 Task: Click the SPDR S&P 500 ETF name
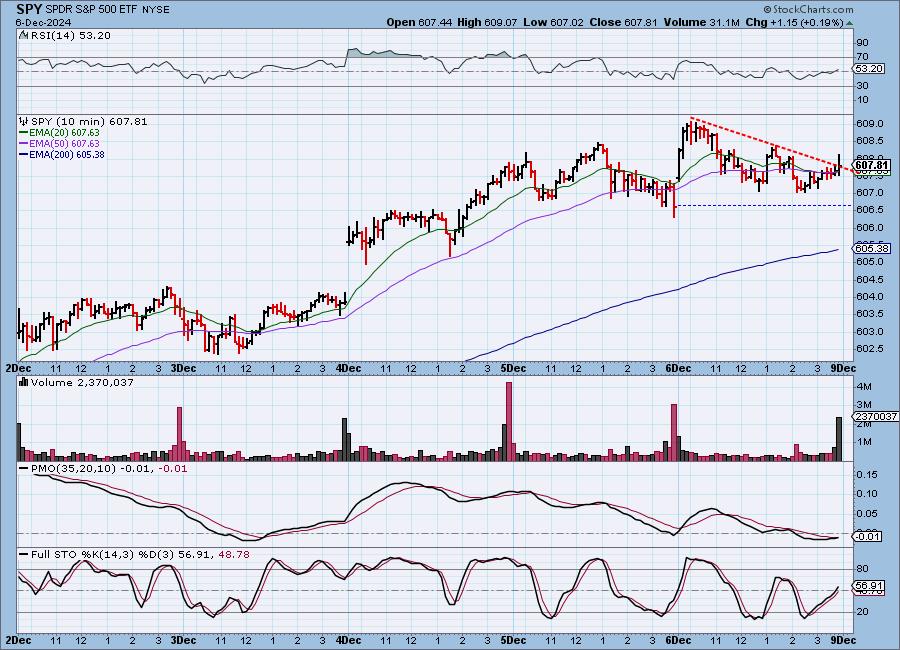[x=92, y=10]
